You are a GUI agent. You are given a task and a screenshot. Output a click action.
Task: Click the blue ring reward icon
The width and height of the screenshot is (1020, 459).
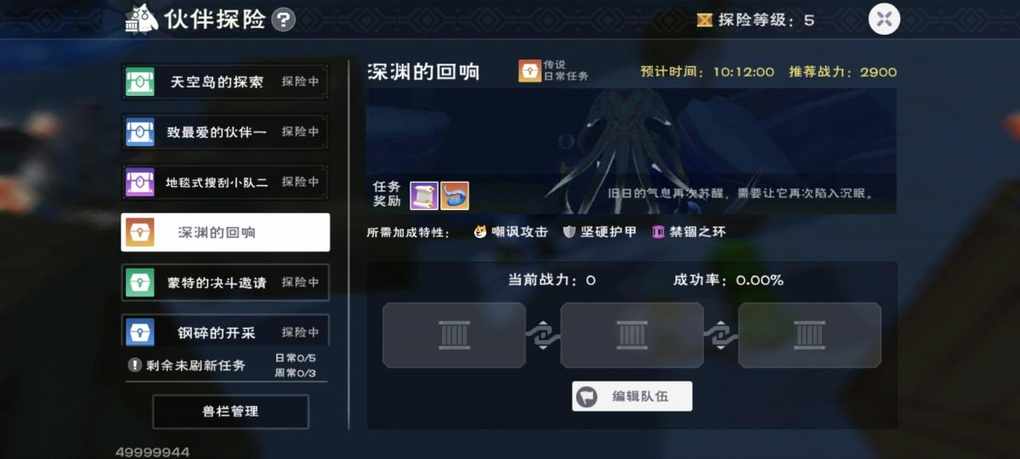[x=455, y=196]
